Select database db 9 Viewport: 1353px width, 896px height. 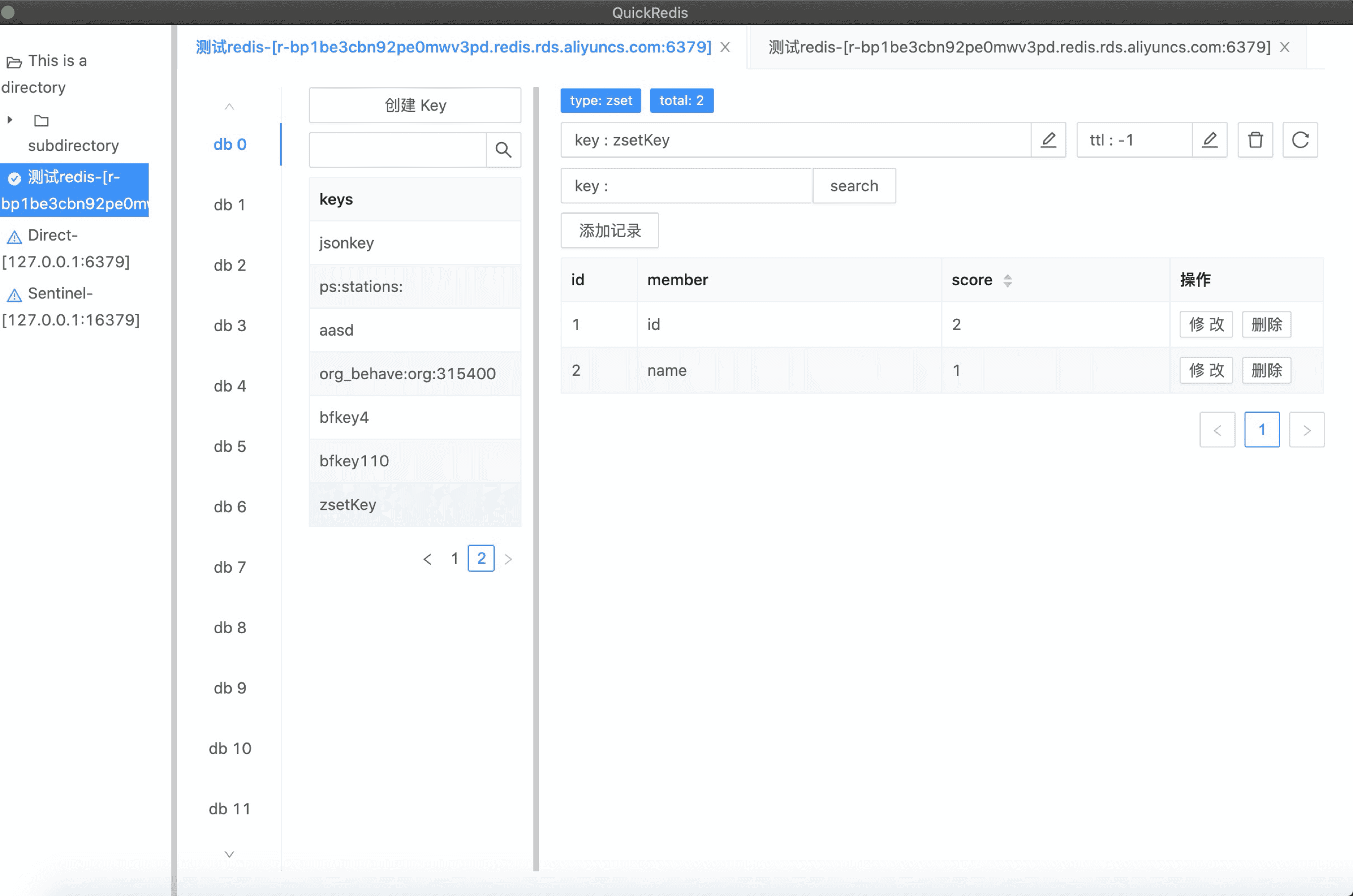point(230,688)
